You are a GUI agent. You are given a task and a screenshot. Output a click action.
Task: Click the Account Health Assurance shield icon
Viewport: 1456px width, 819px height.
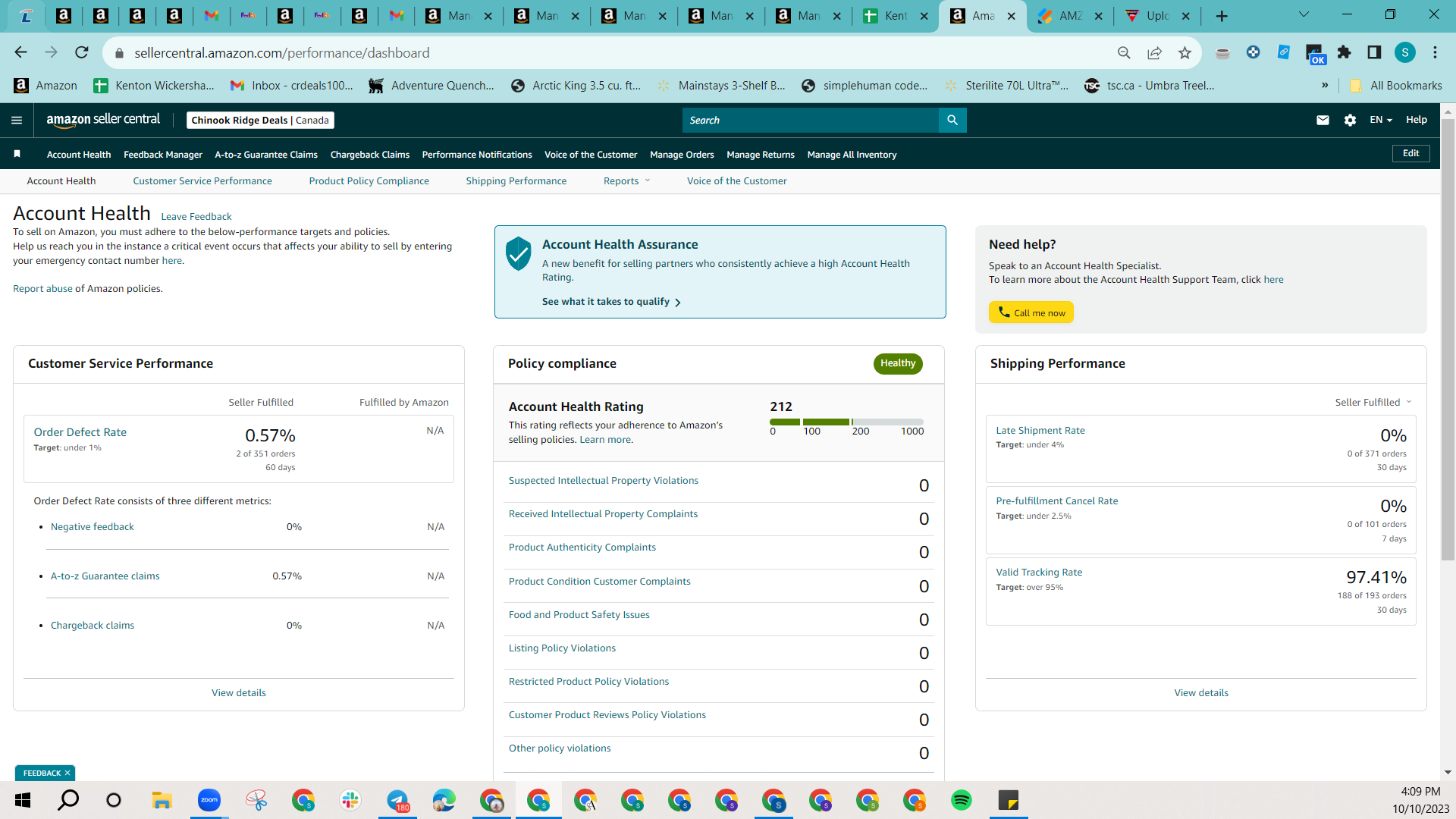(519, 253)
